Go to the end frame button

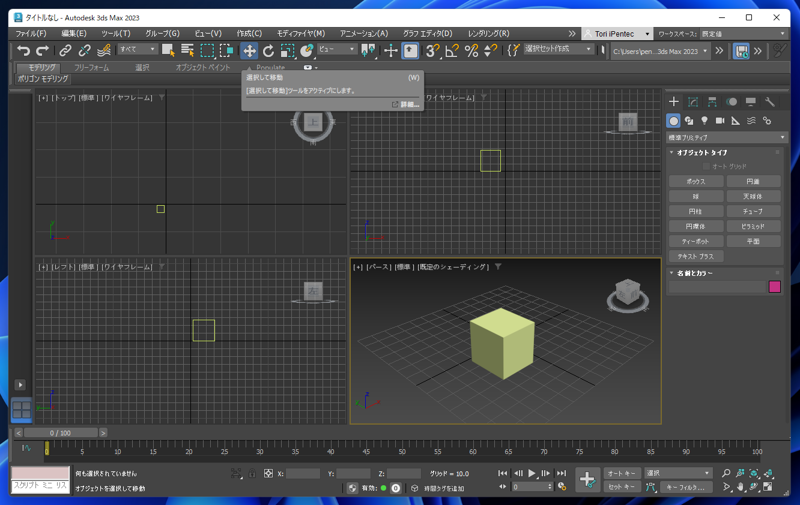tap(561, 473)
